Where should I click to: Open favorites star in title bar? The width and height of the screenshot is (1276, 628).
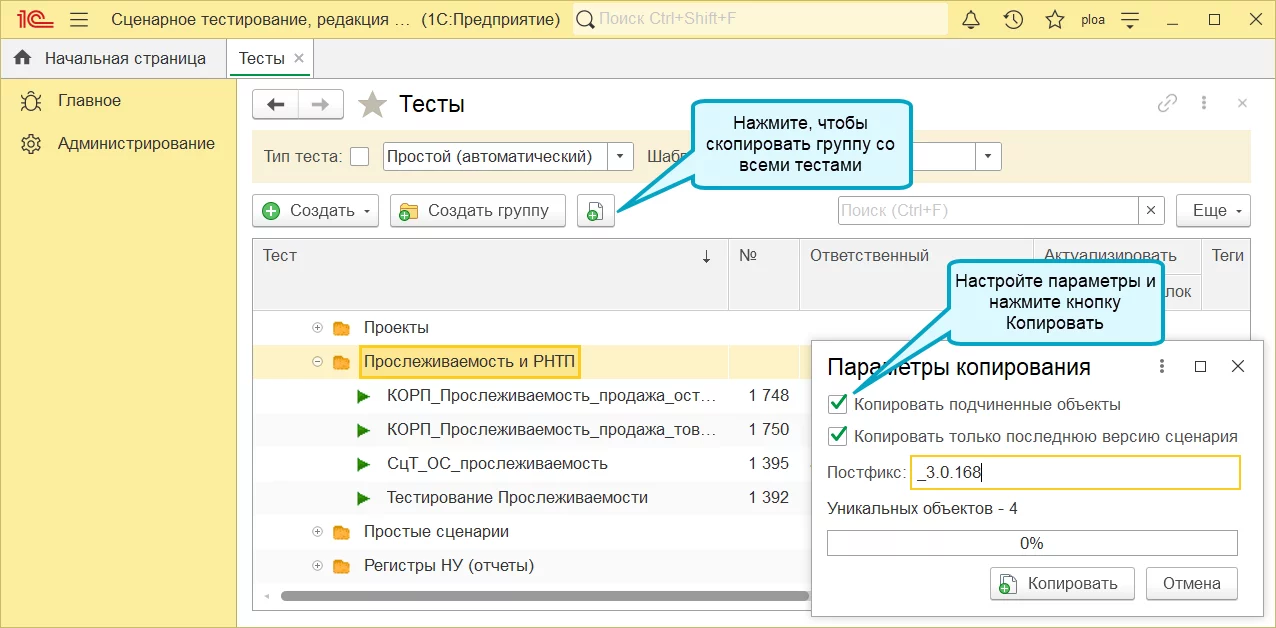[1055, 20]
